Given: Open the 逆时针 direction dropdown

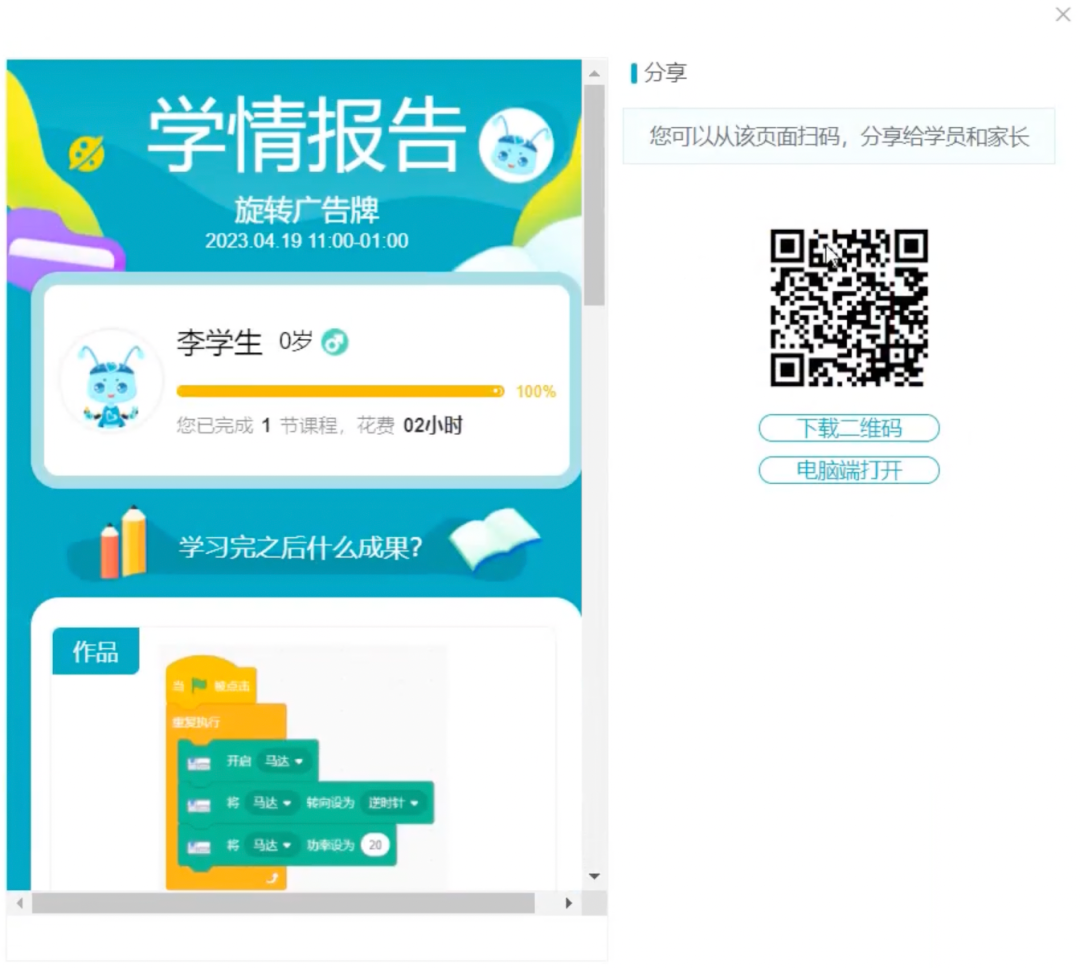Looking at the screenshot, I should [x=392, y=803].
